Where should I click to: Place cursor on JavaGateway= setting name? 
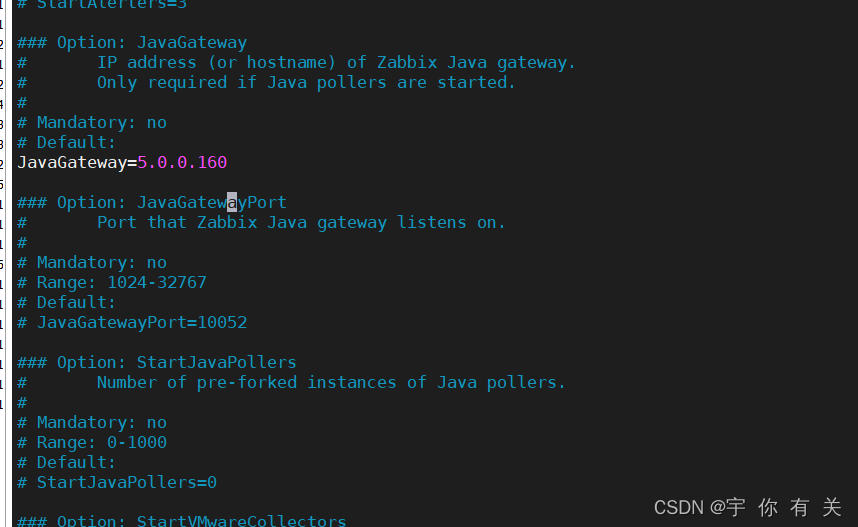(77, 163)
